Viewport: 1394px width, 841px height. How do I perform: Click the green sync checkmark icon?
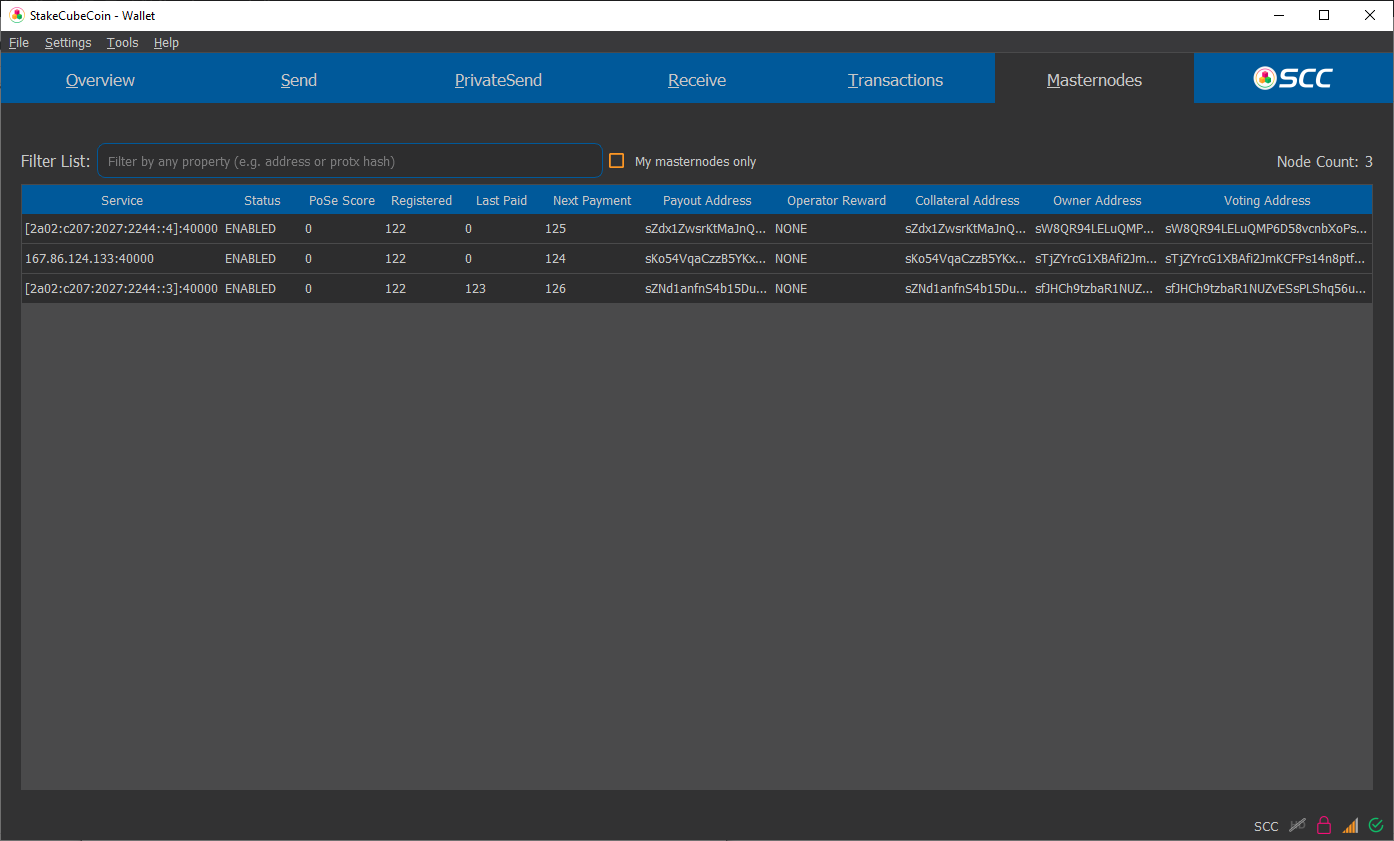tap(1376, 825)
